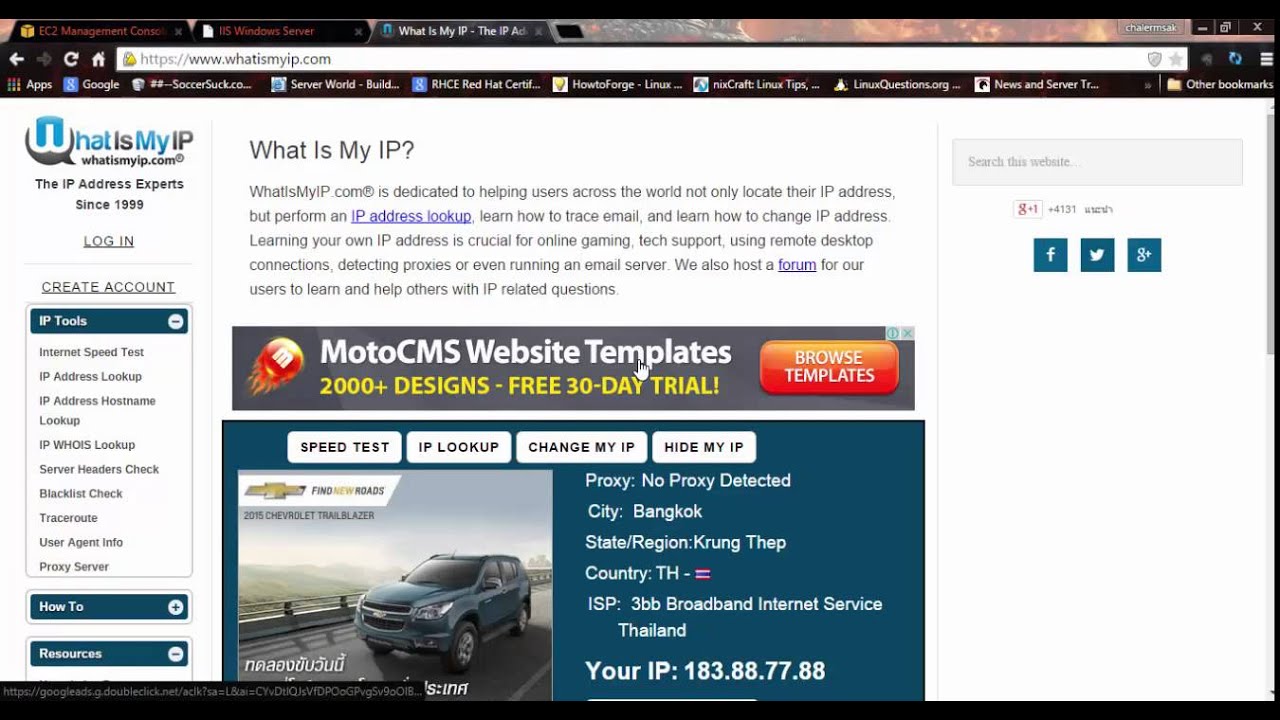Screen dimensions: 1280x720
Task: Open the Server World bookmark
Action: [335, 85]
